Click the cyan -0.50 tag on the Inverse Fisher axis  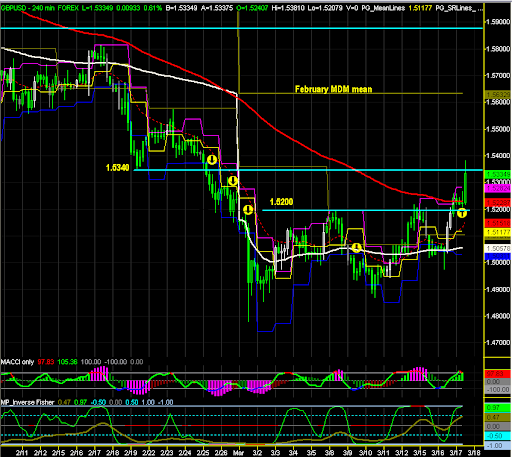click(x=498, y=436)
